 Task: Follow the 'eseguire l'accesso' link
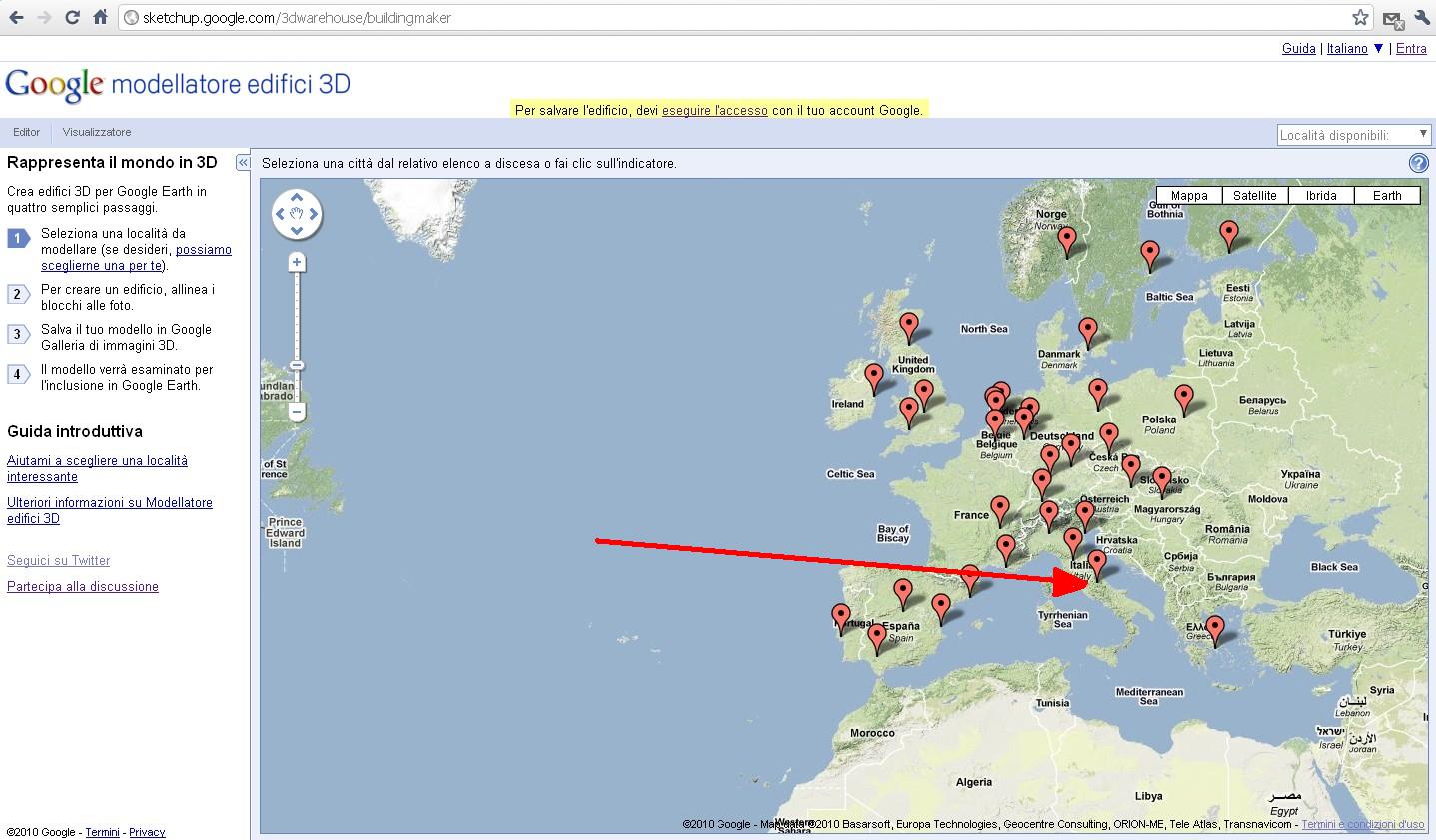(x=715, y=110)
